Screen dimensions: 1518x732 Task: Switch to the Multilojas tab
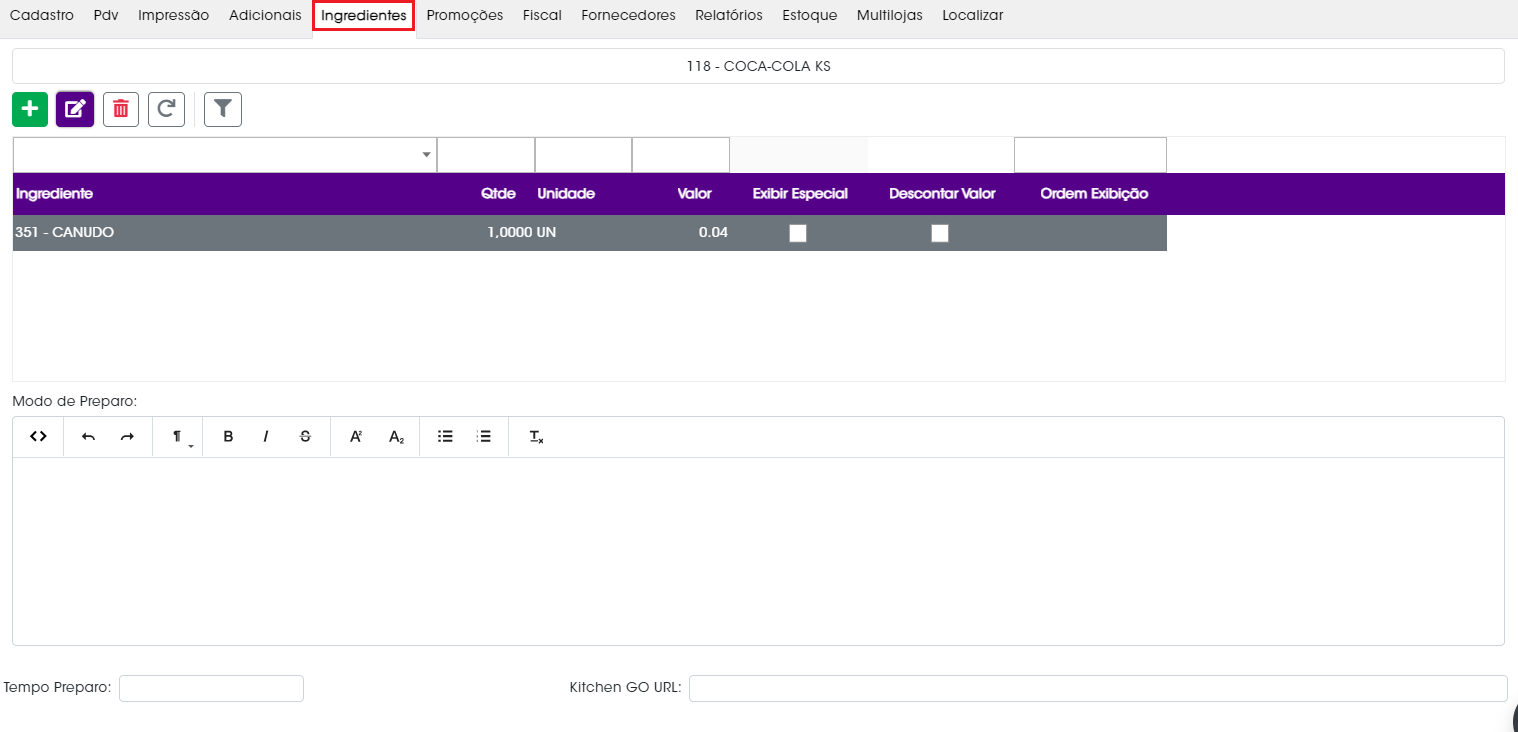pos(890,15)
